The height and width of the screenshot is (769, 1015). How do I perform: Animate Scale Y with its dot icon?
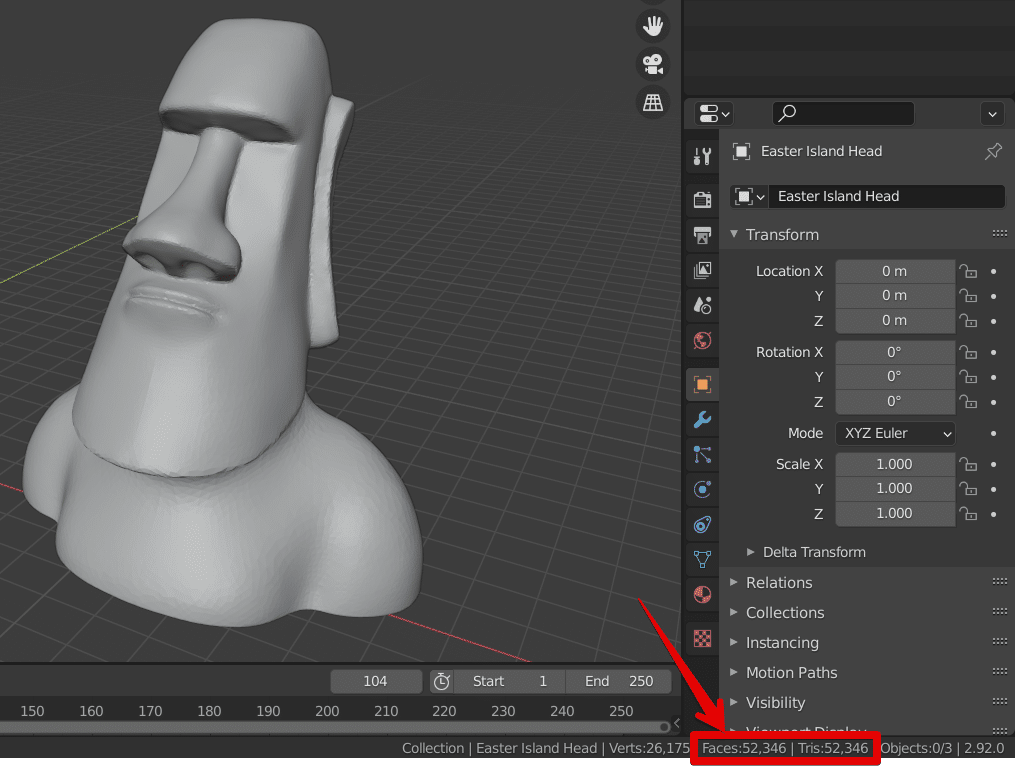pos(994,489)
